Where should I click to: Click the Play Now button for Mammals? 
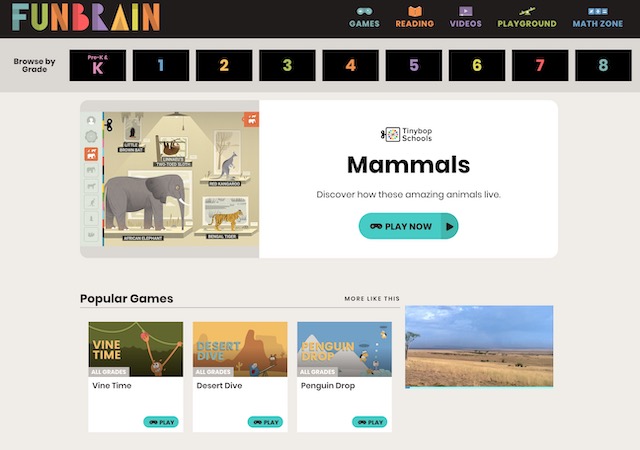pyautogui.click(x=408, y=226)
